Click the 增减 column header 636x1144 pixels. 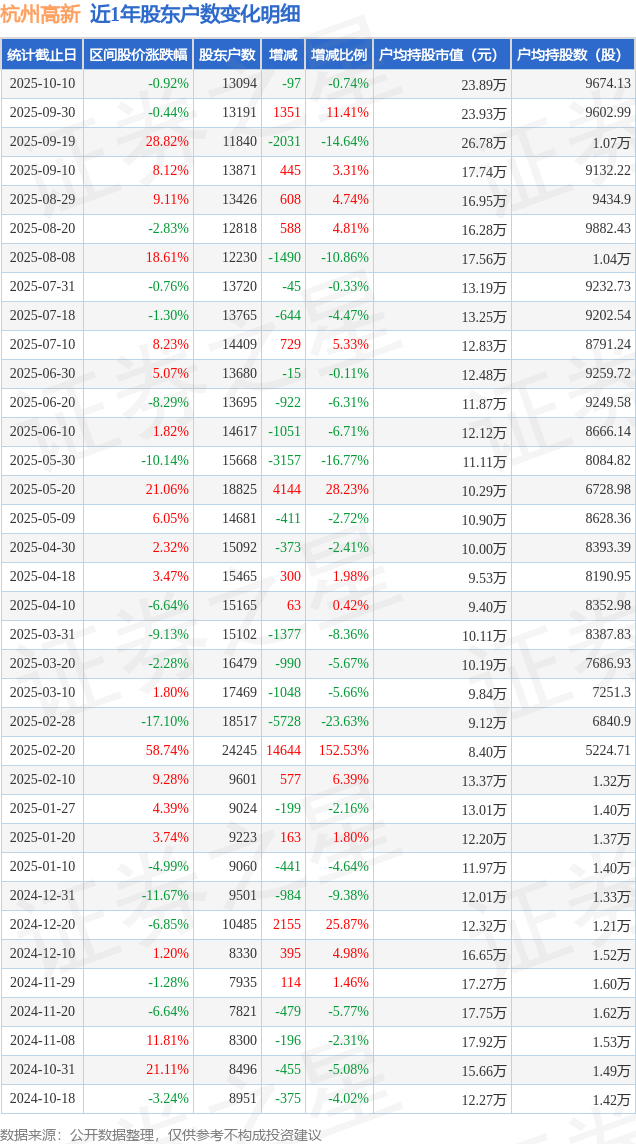284,55
